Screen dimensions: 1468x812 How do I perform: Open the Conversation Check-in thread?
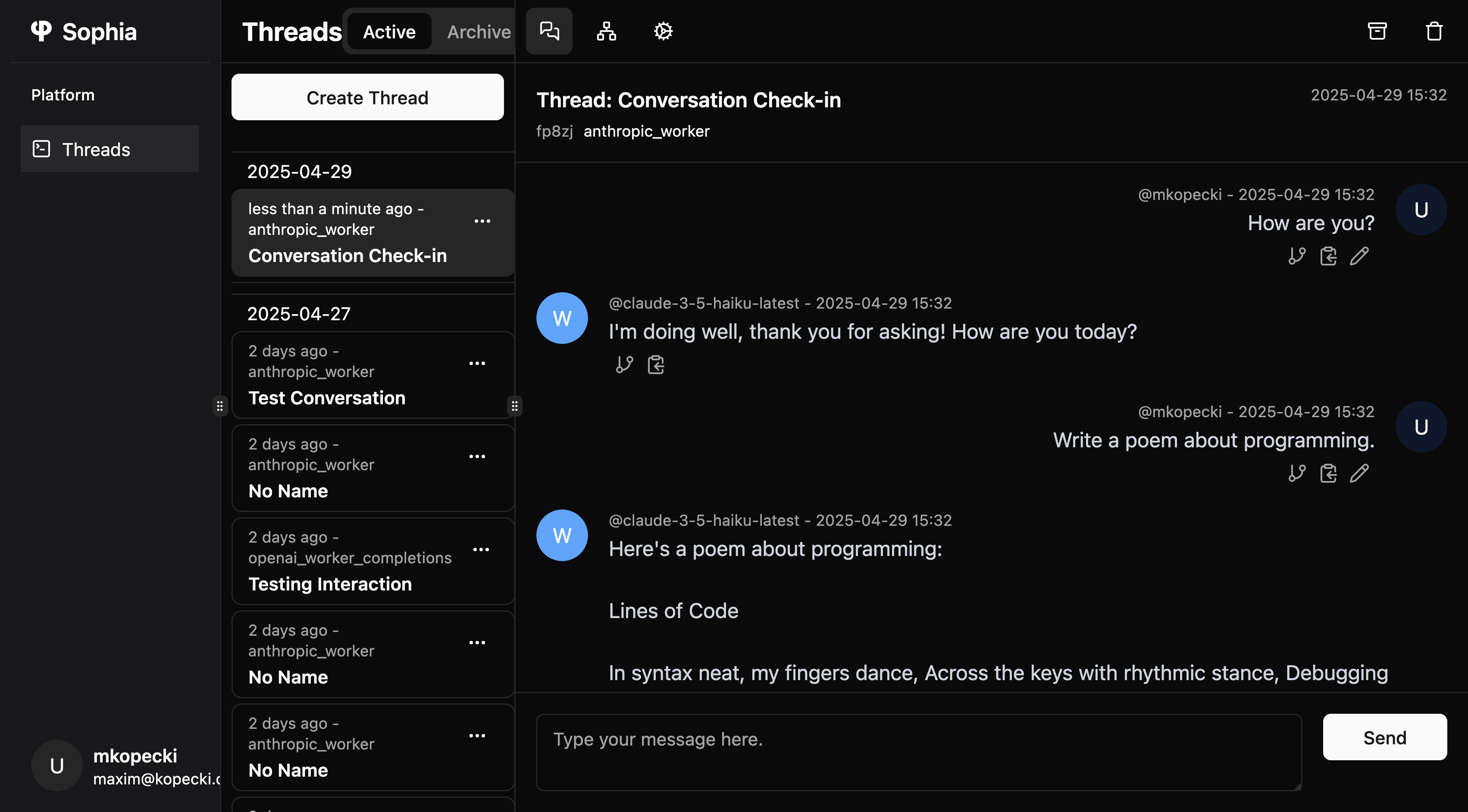click(372, 232)
